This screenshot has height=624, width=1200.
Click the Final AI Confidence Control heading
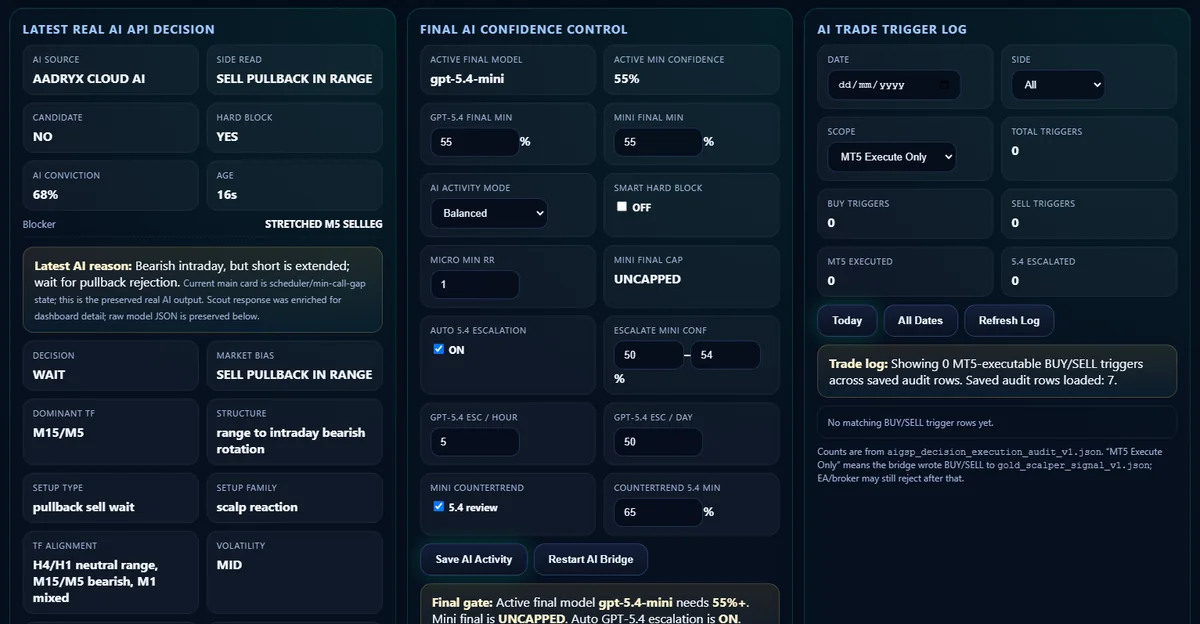pyautogui.click(x=524, y=30)
